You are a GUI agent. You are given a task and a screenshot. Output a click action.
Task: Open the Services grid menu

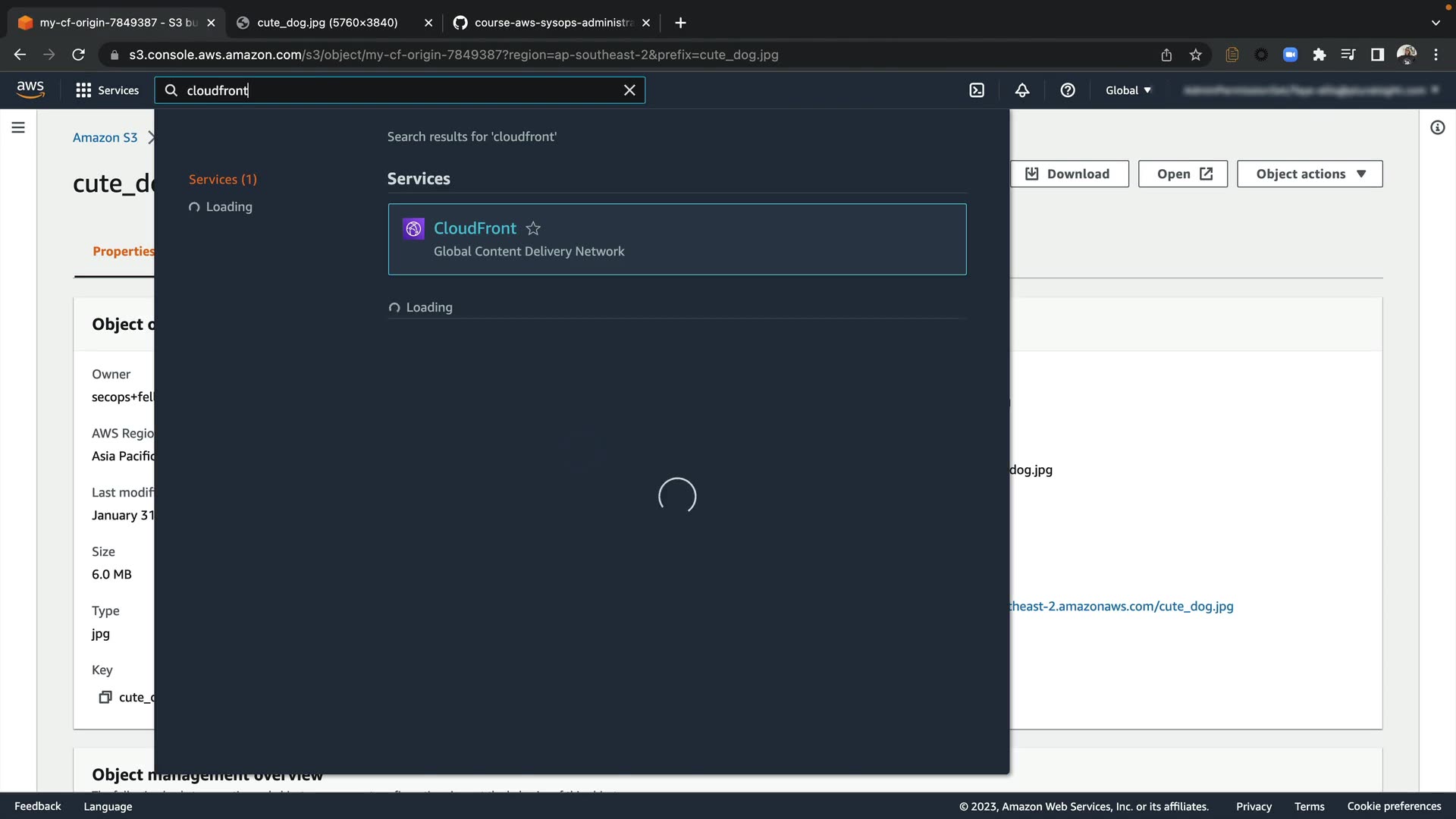[x=107, y=90]
